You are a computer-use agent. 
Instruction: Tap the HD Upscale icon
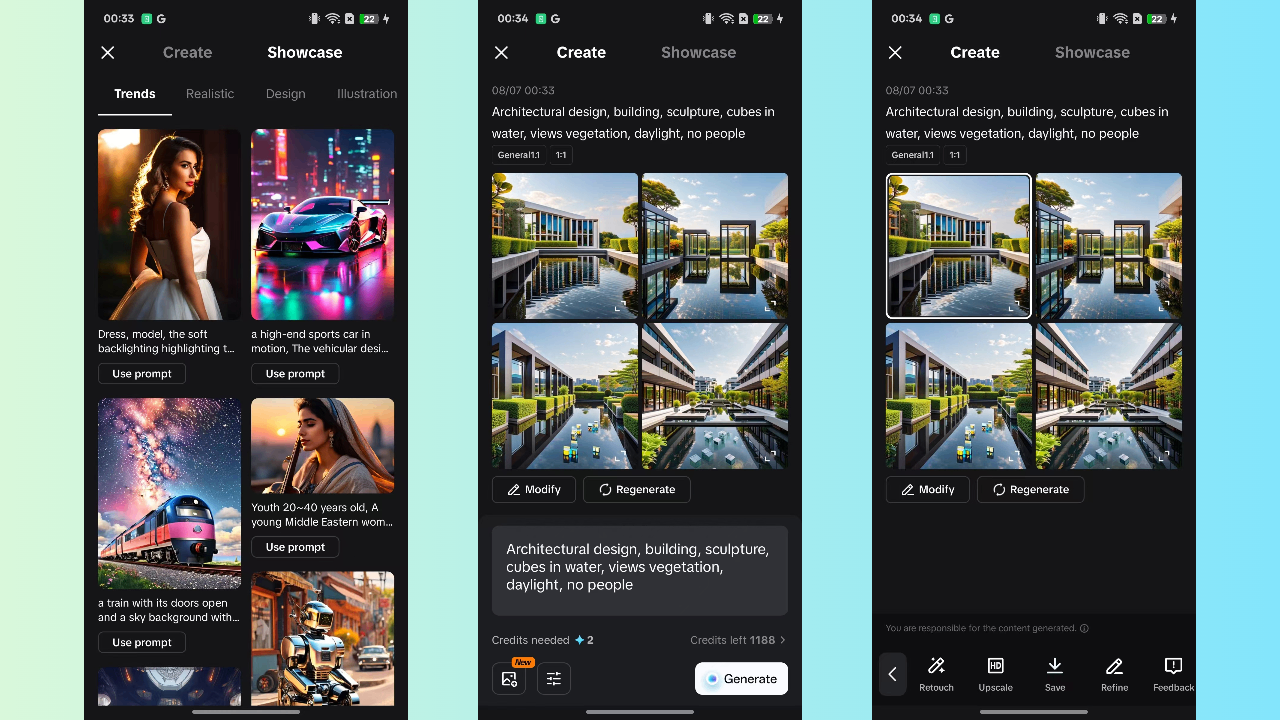click(x=995, y=667)
